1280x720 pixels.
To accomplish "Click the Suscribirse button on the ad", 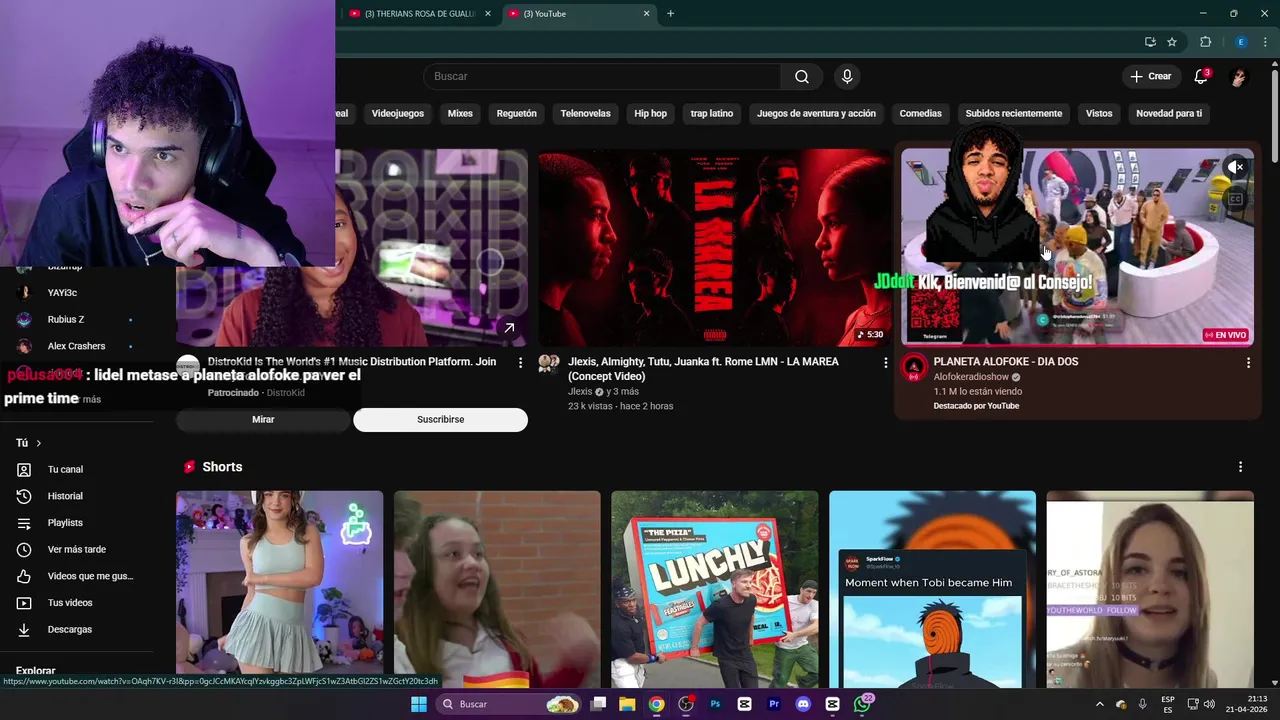I will 440,420.
